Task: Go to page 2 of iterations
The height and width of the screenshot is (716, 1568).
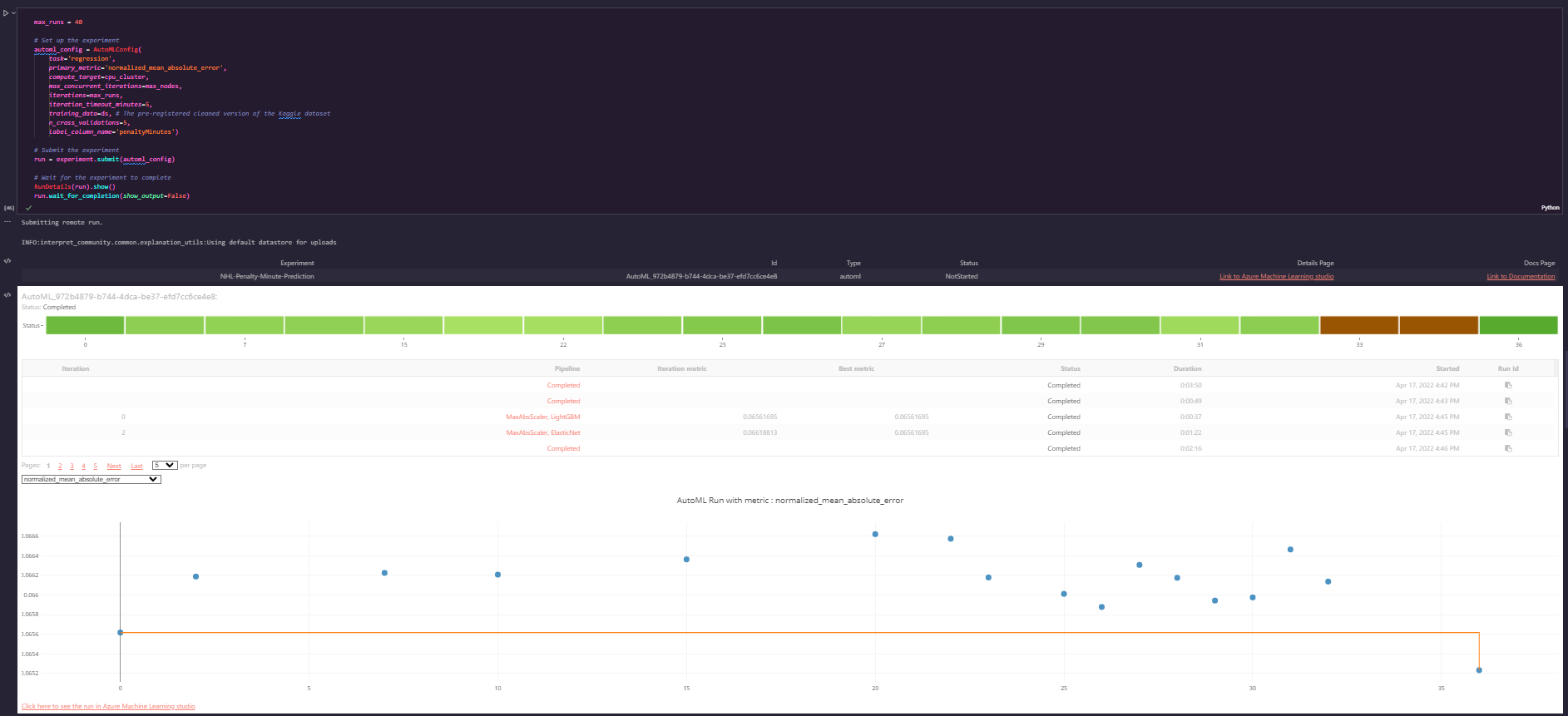Action: point(60,466)
